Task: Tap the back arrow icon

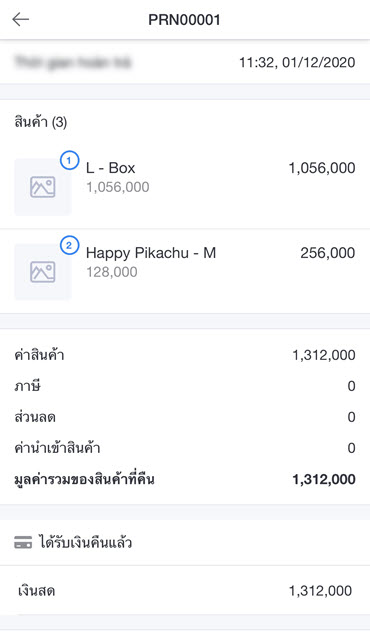Action: pyautogui.click(x=20, y=19)
